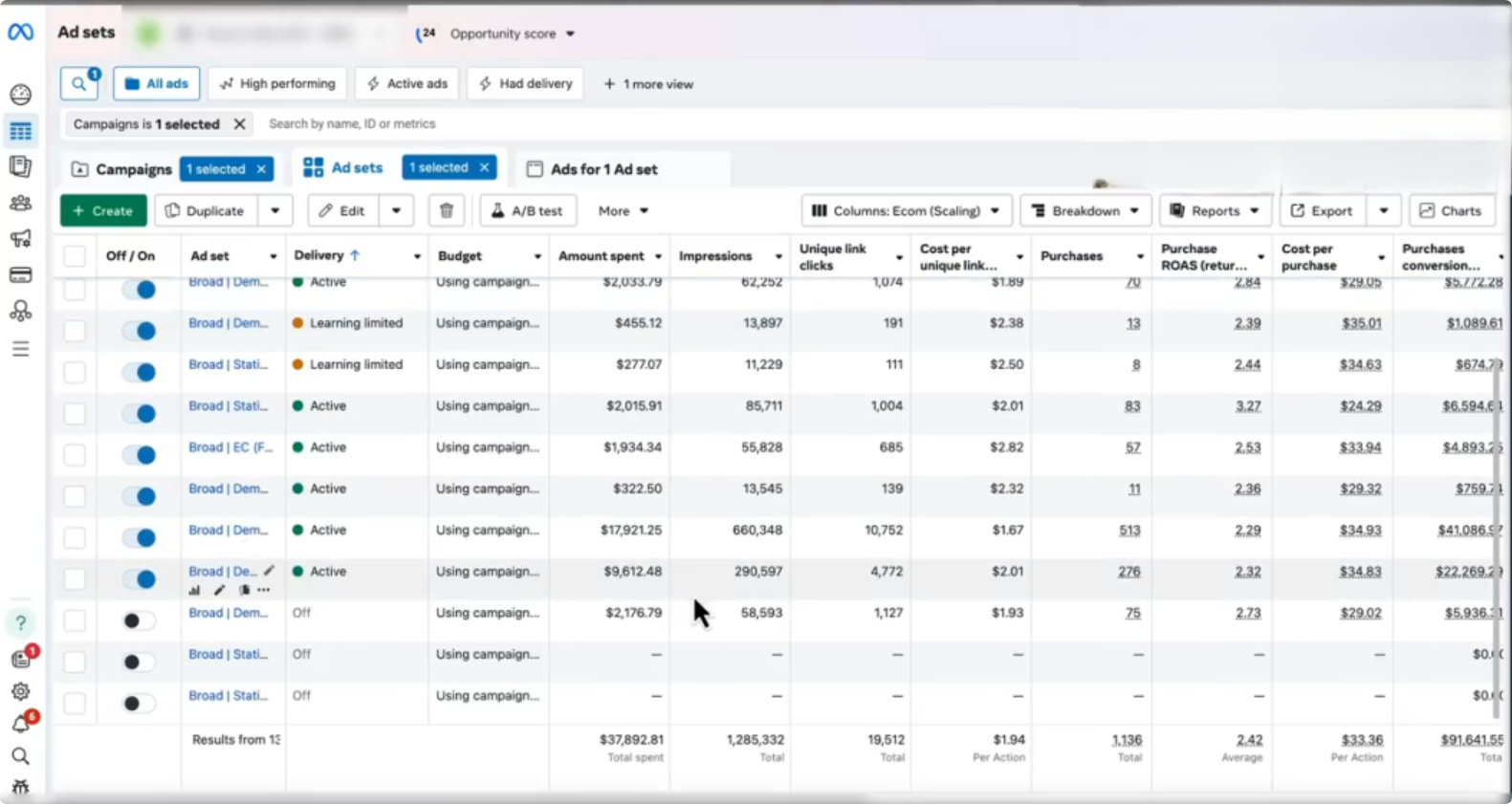Sort by the Delivery column header
Image resolution: width=1512 pixels, height=804 pixels.
326,255
